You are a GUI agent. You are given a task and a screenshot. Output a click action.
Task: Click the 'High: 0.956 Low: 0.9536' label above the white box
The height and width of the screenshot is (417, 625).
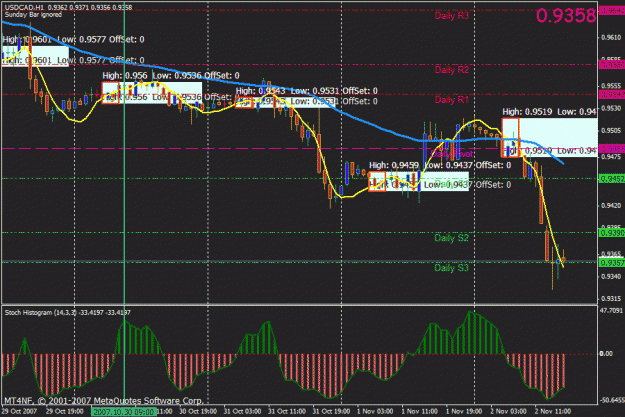(x=171, y=75)
